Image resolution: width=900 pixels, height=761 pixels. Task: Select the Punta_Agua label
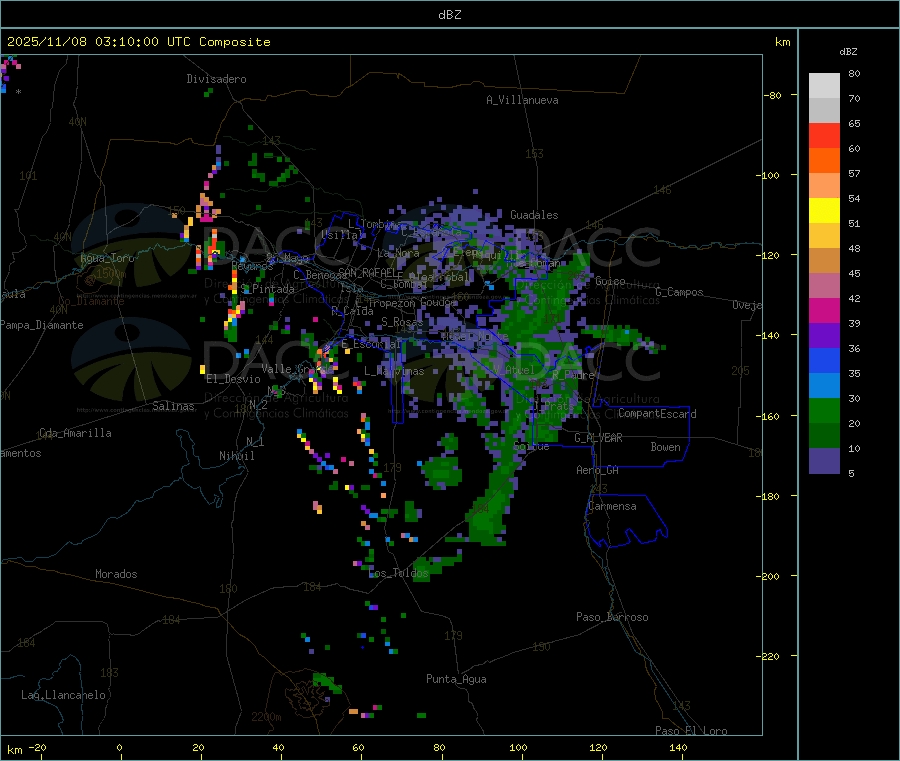[x=456, y=679]
